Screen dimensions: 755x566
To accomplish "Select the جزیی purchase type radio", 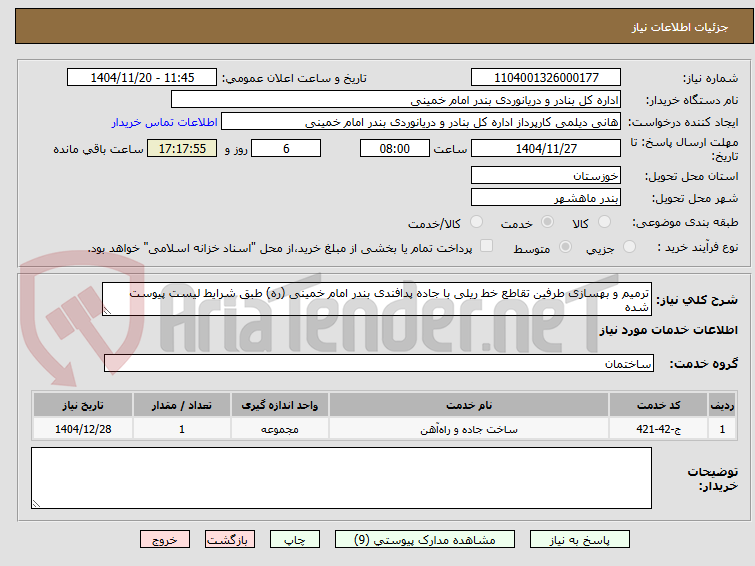I will [x=629, y=247].
